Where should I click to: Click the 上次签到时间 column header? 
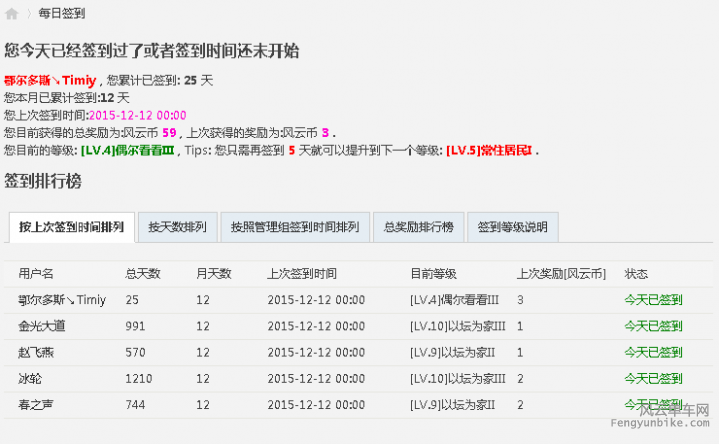pos(302,273)
